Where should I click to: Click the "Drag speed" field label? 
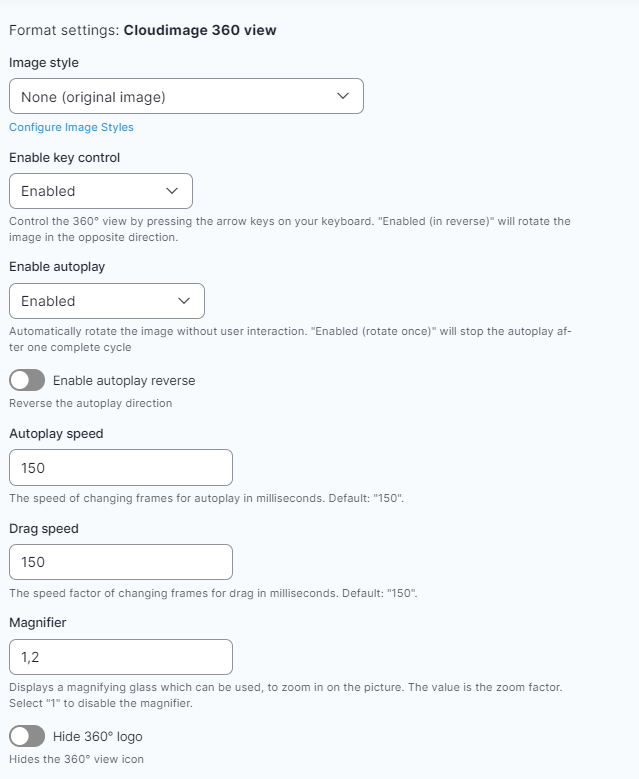pos(44,528)
